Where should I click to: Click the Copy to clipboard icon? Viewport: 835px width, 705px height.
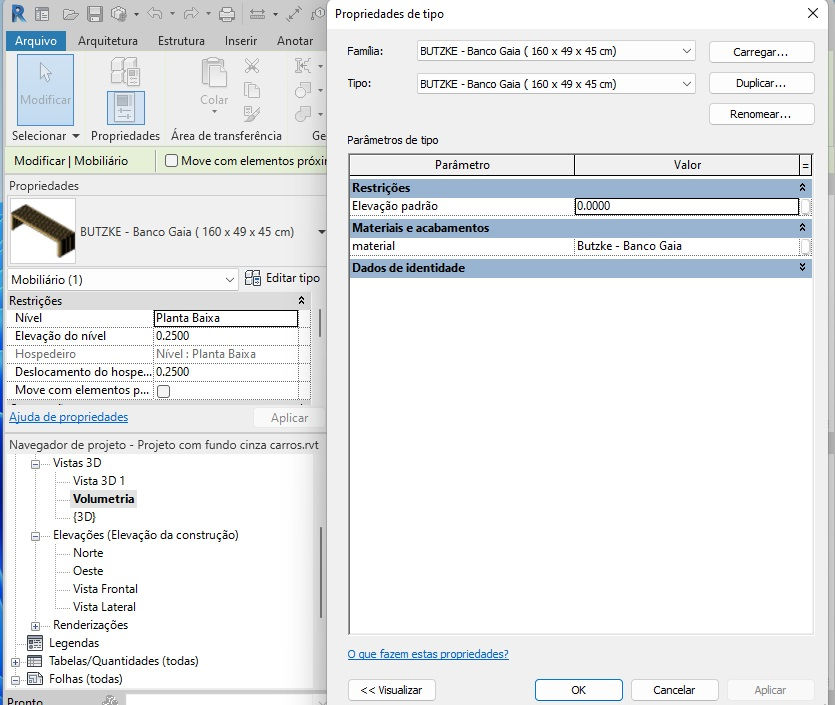pyautogui.click(x=252, y=90)
